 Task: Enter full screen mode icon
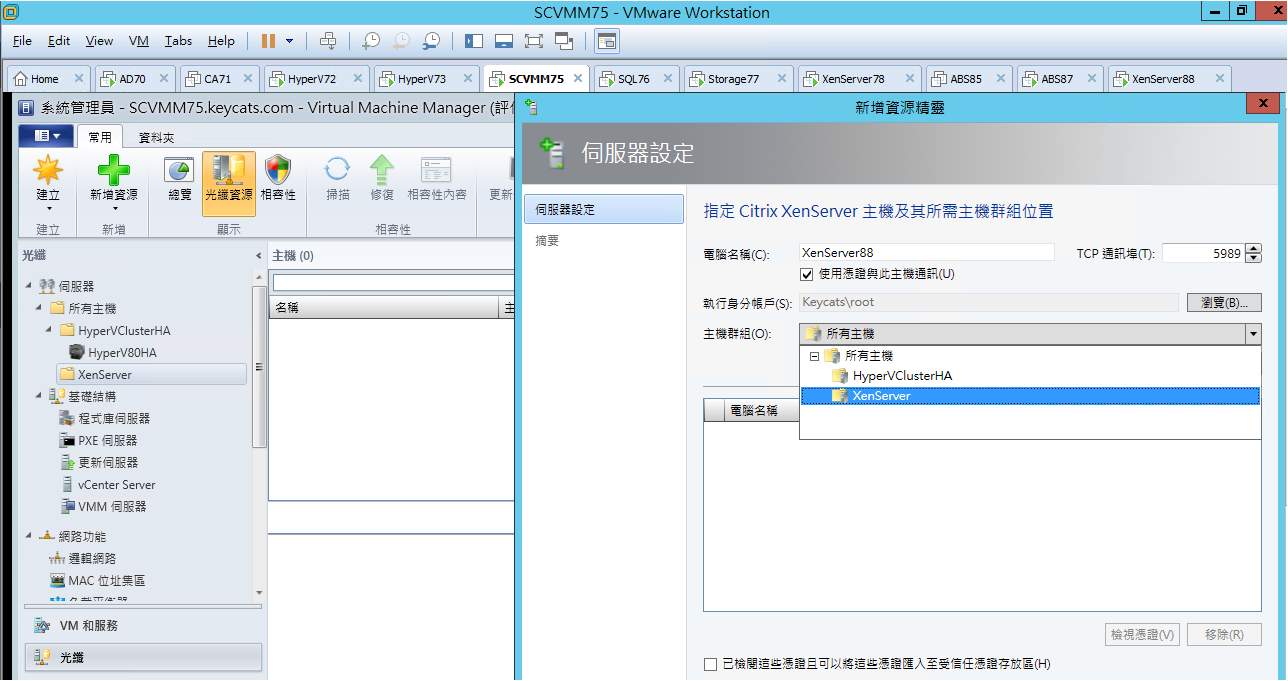pyautogui.click(x=534, y=41)
